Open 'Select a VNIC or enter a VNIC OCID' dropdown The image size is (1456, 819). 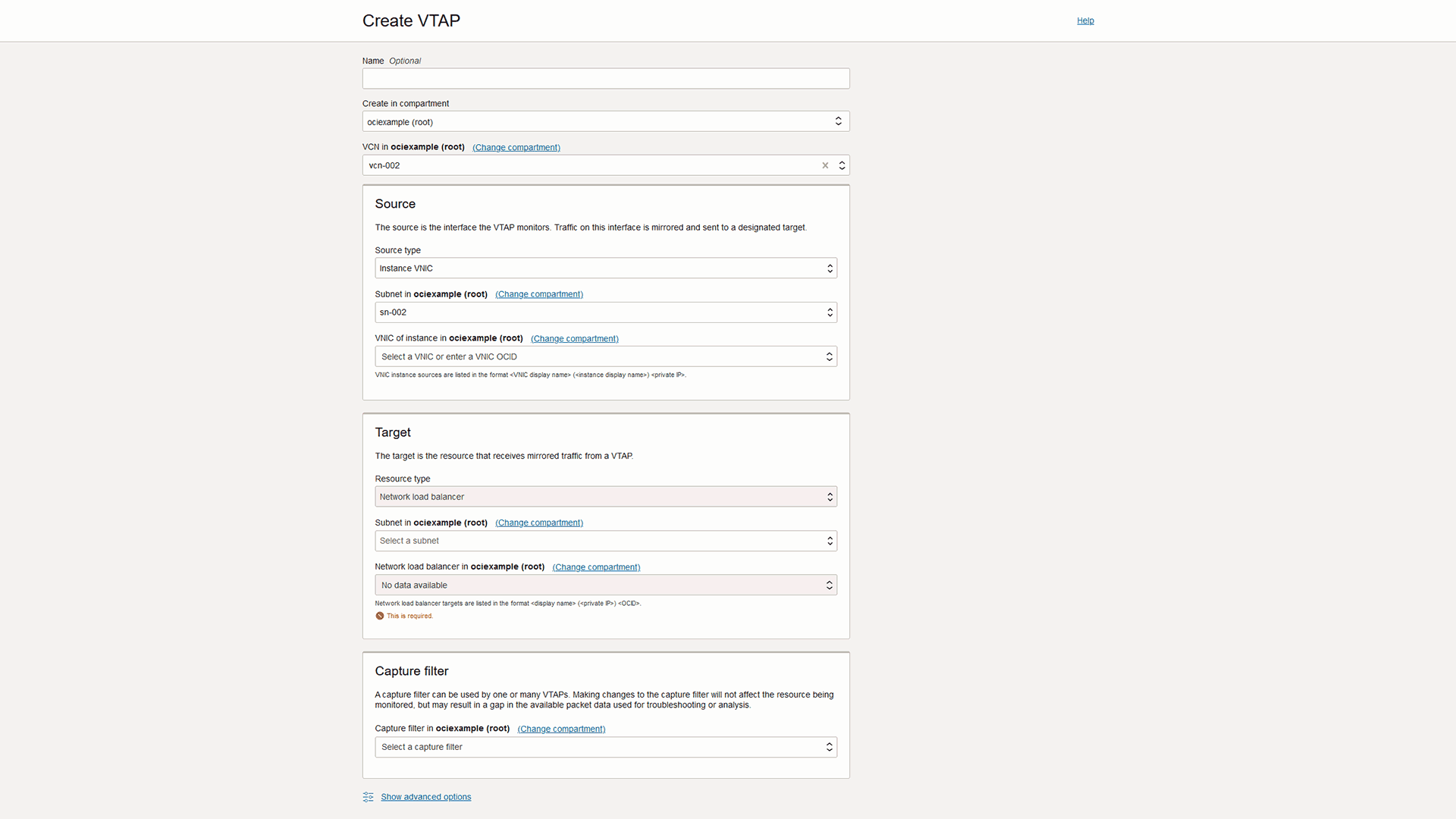coord(605,356)
